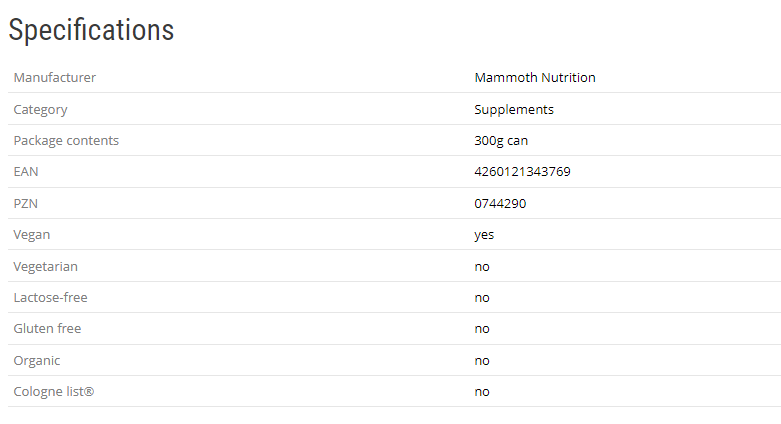Select the Manufacturer row label
Viewport: 781px width, 424px height.
point(55,77)
